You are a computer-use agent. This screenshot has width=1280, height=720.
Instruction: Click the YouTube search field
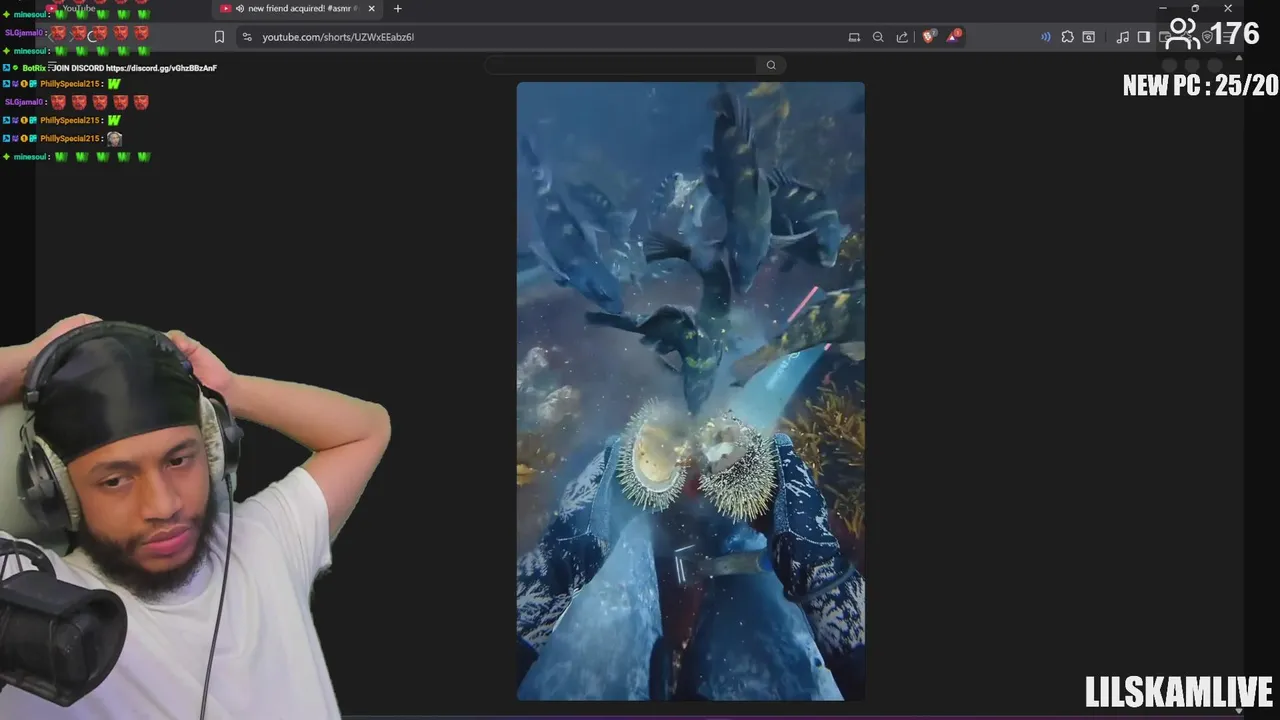[x=620, y=65]
